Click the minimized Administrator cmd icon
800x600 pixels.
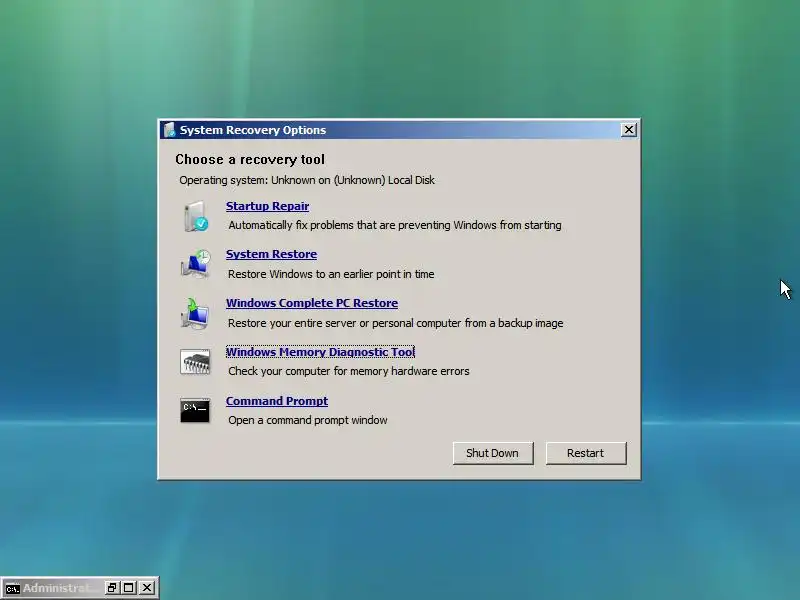pyautogui.click(x=12, y=589)
